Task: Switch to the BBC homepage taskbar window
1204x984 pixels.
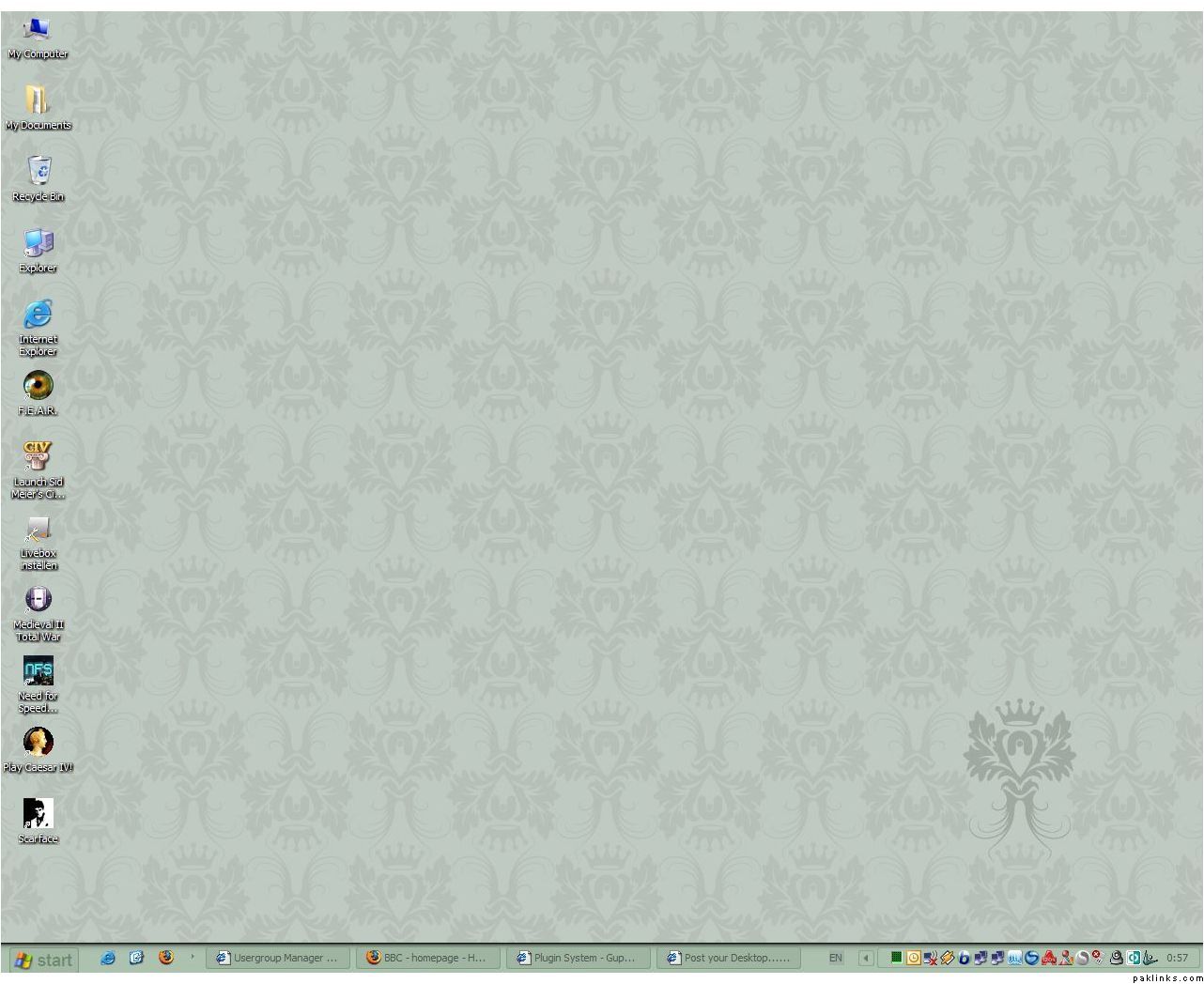Action: pos(428,959)
